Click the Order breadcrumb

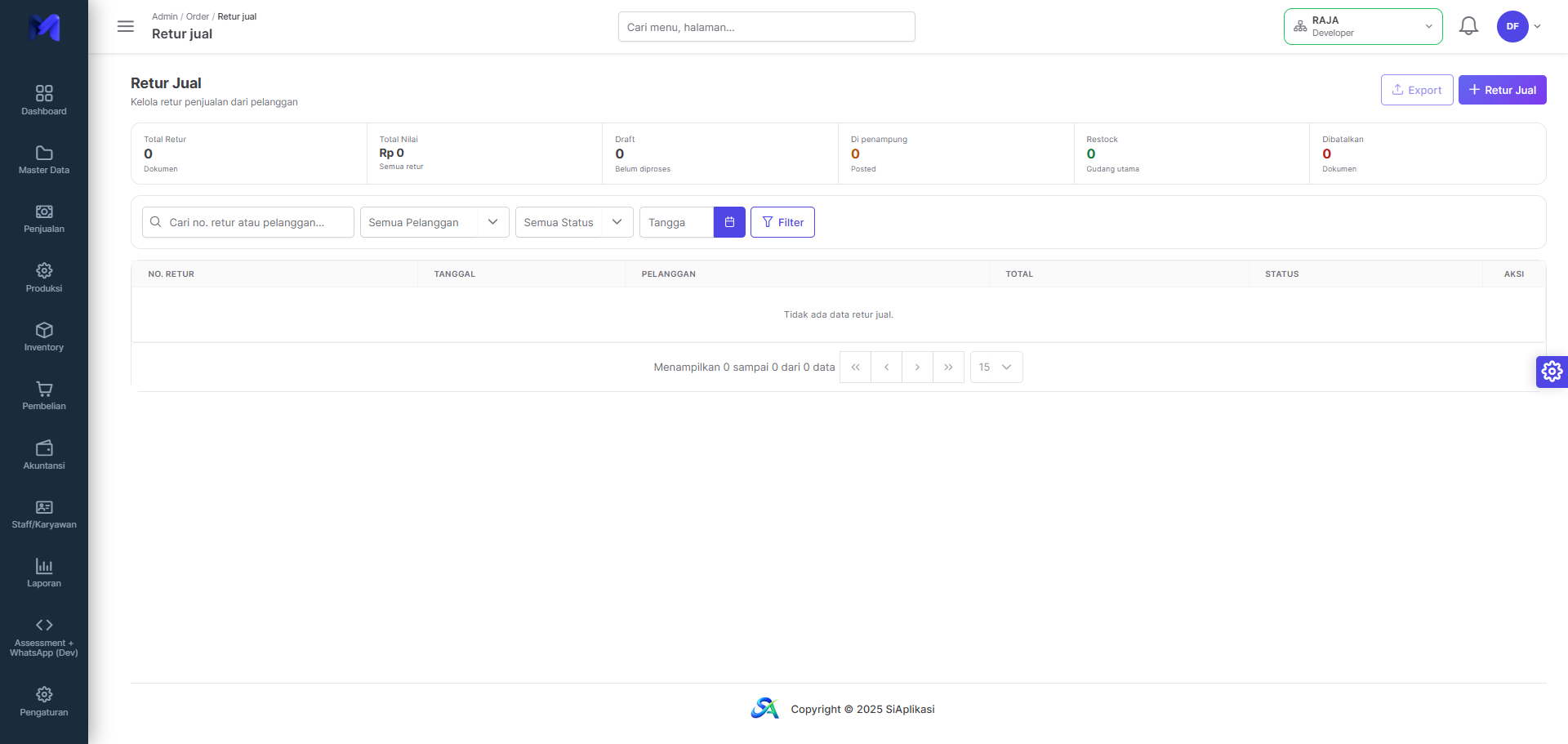point(198,16)
